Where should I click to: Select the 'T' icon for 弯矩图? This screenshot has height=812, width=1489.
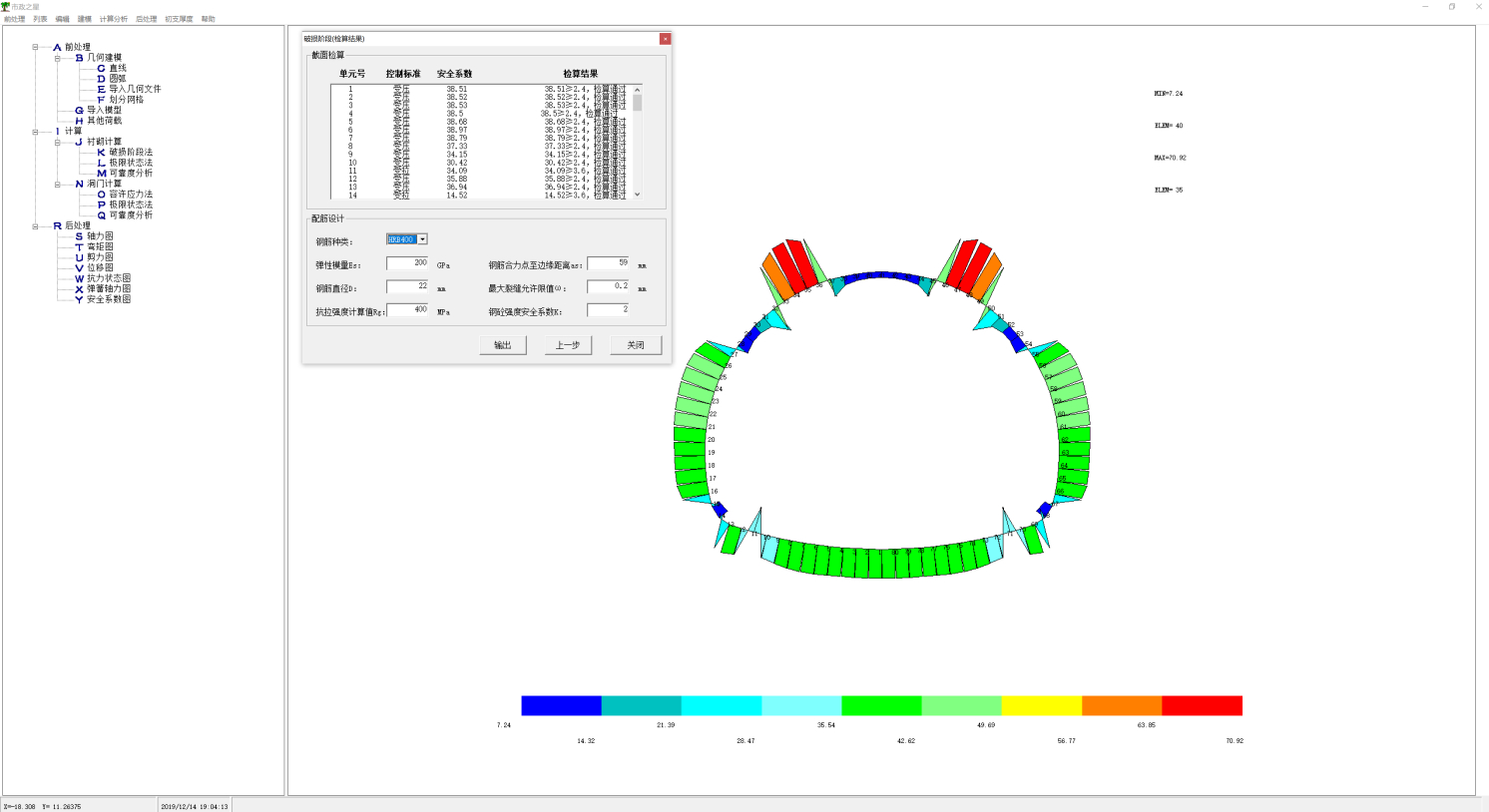(x=79, y=247)
